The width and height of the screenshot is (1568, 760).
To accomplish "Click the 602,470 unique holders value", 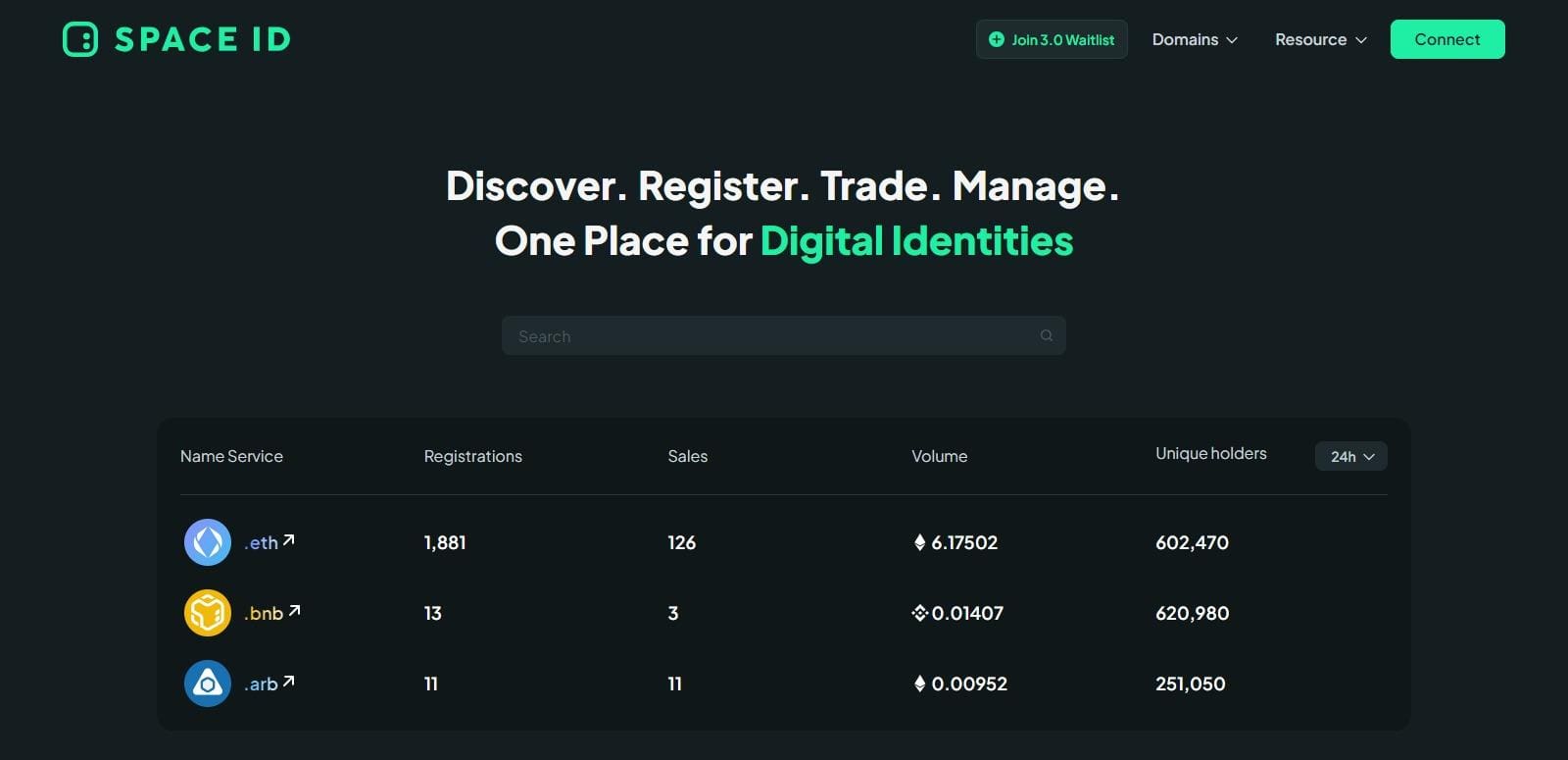I will 1192,542.
